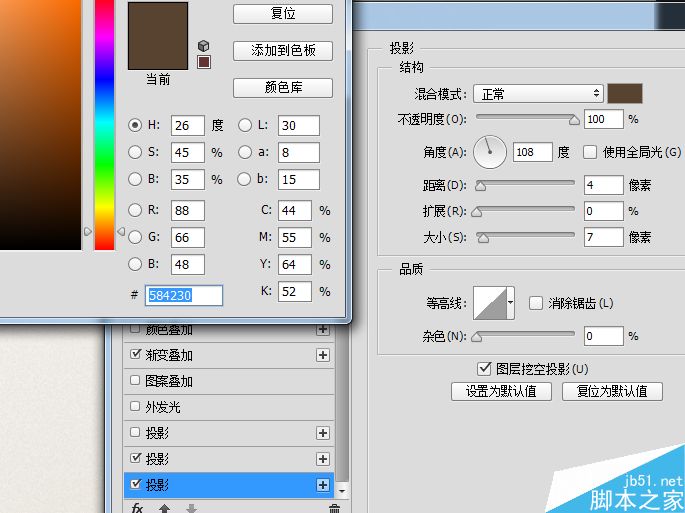
Task: Click the 杂色 noise slider
Action: [x=523, y=336]
